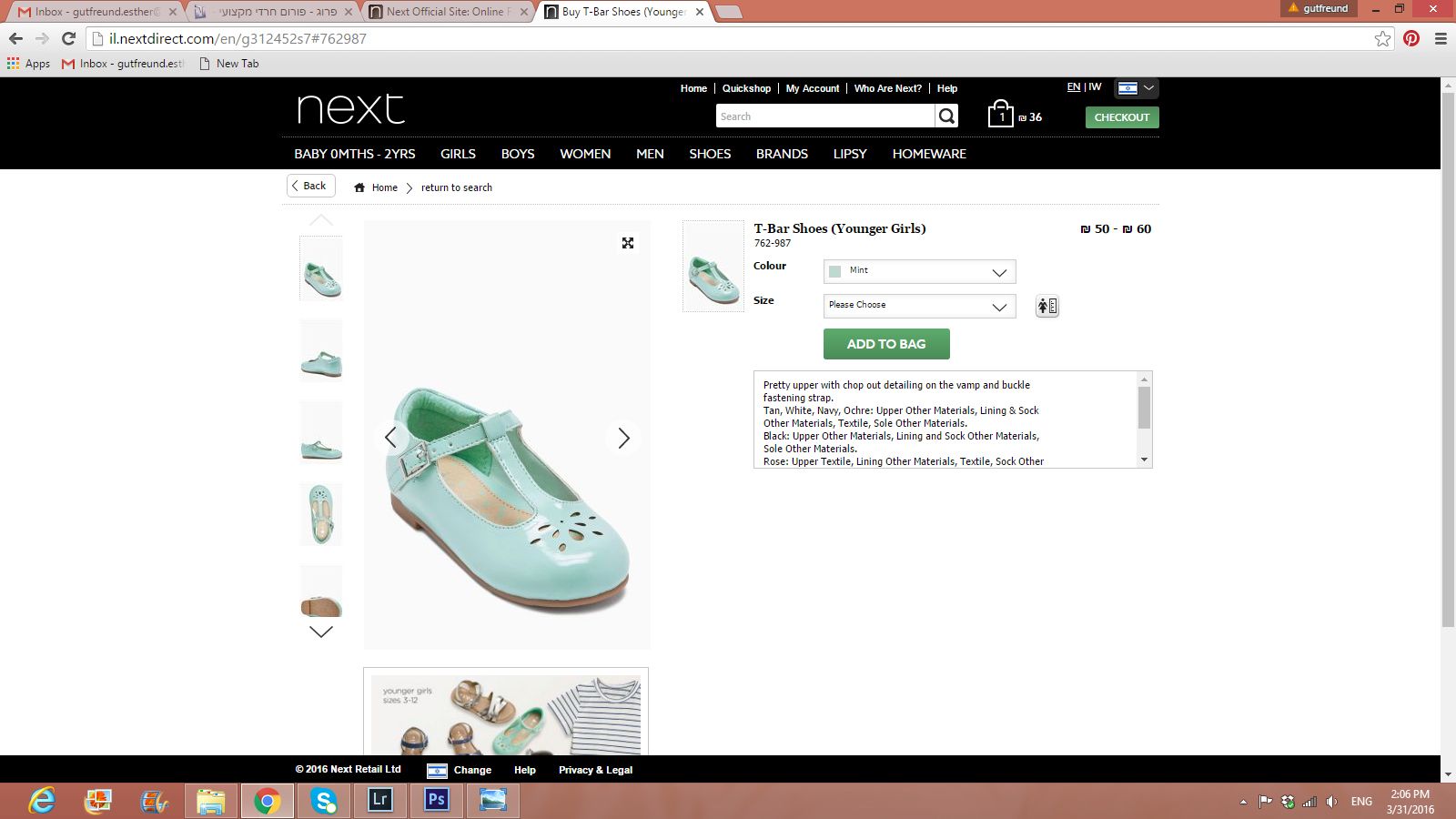This screenshot has width=1456, height=819.
Task: Select the side-view shoe thumbnail
Action: [x=321, y=350]
